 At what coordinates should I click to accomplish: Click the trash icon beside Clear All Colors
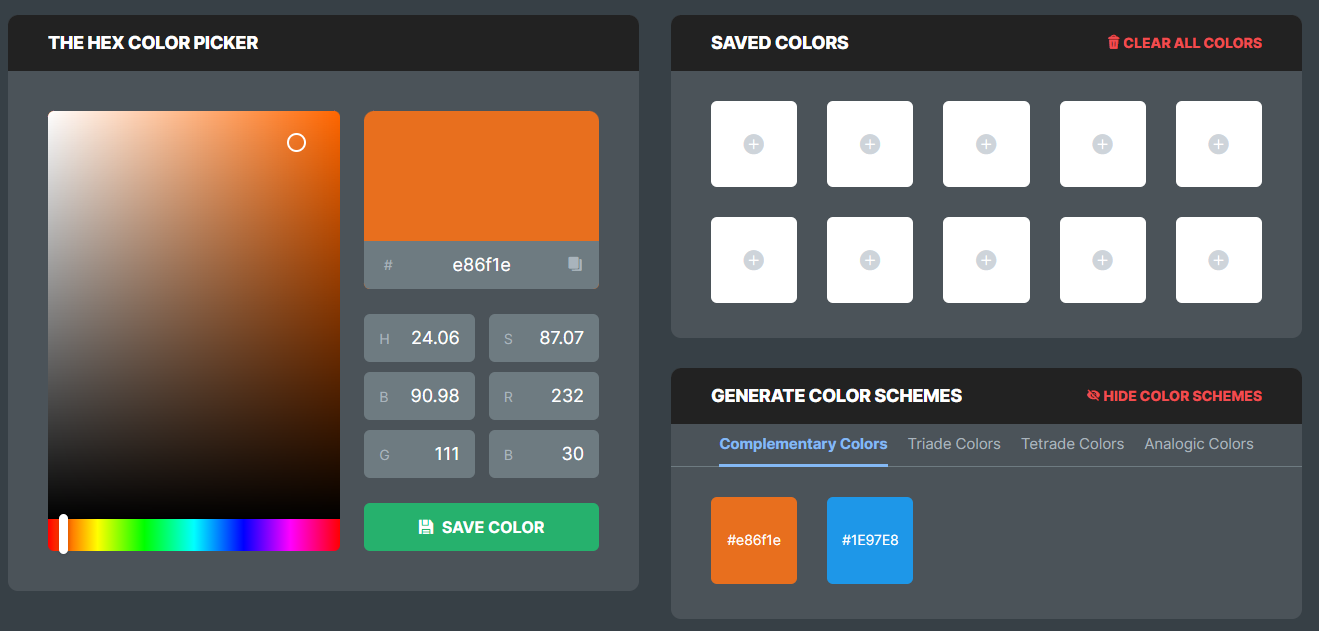(x=1113, y=43)
